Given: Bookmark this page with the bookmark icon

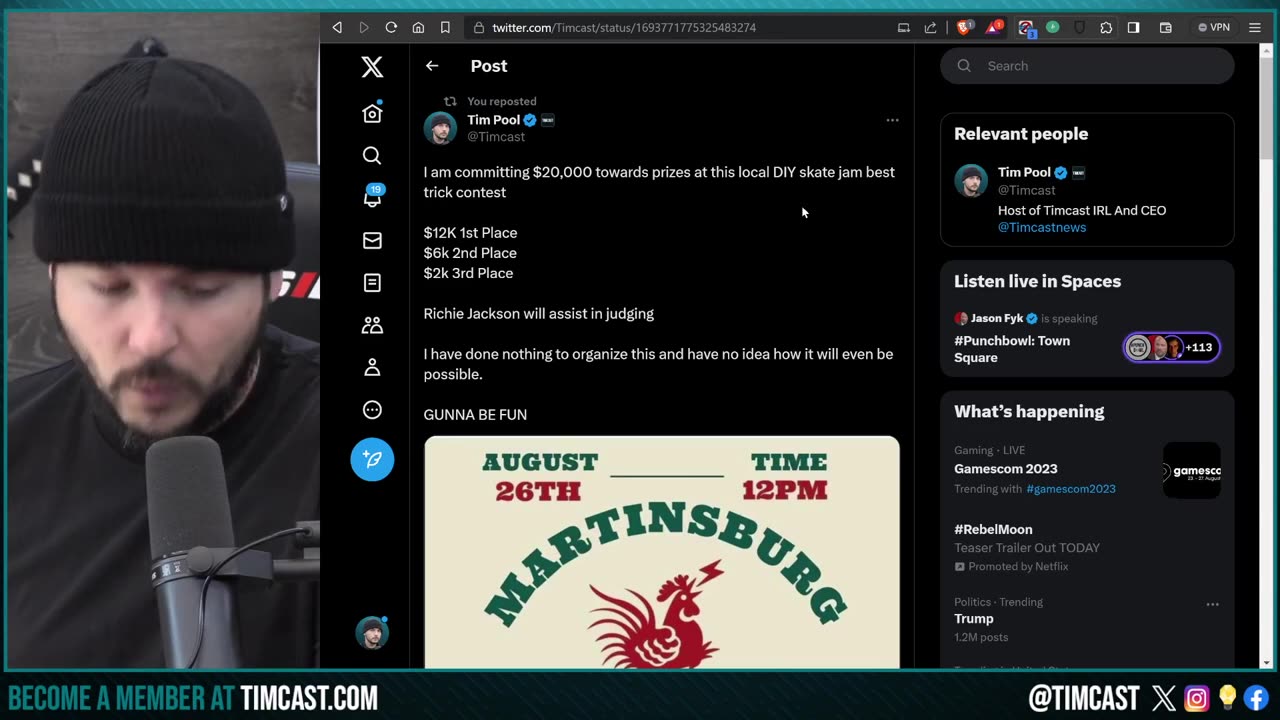Looking at the screenshot, I should pyautogui.click(x=445, y=28).
